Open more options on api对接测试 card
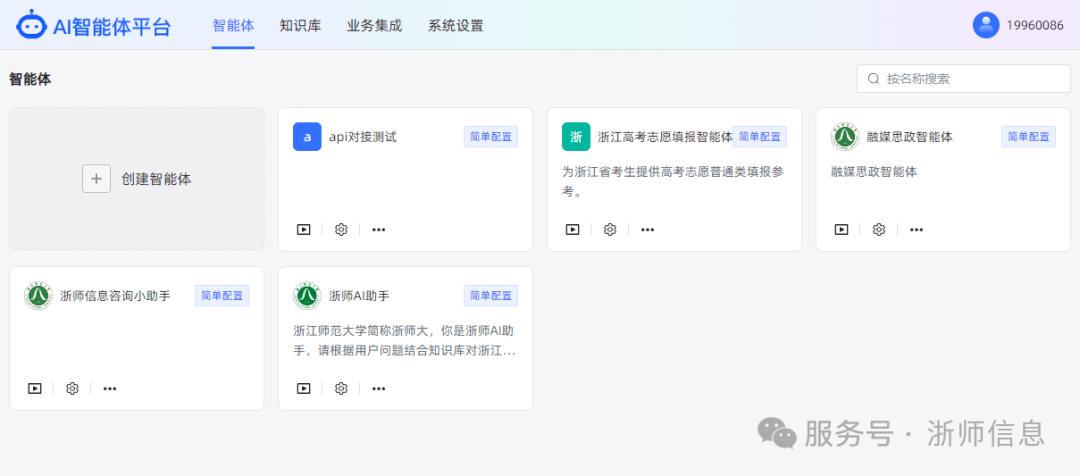The image size is (1080, 476). point(379,229)
